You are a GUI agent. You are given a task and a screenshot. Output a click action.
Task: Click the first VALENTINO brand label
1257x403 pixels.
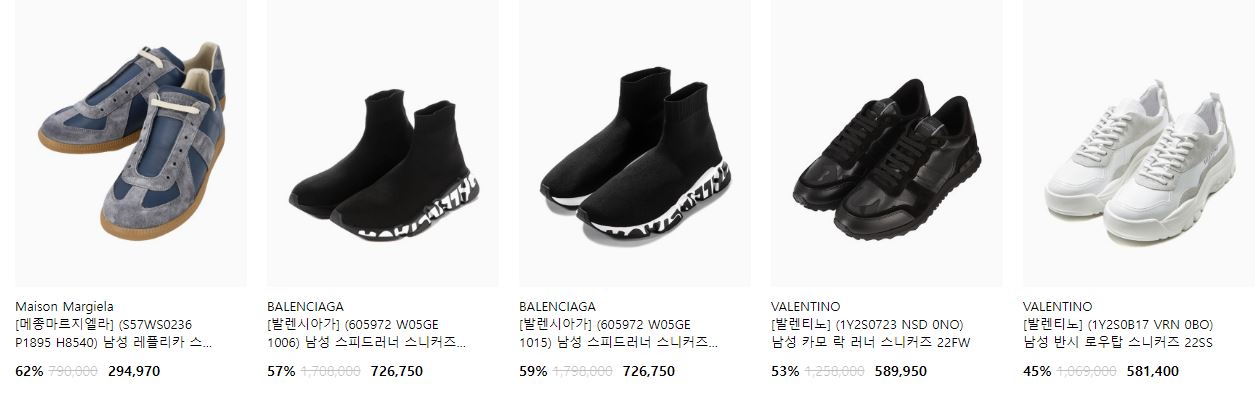click(x=806, y=306)
